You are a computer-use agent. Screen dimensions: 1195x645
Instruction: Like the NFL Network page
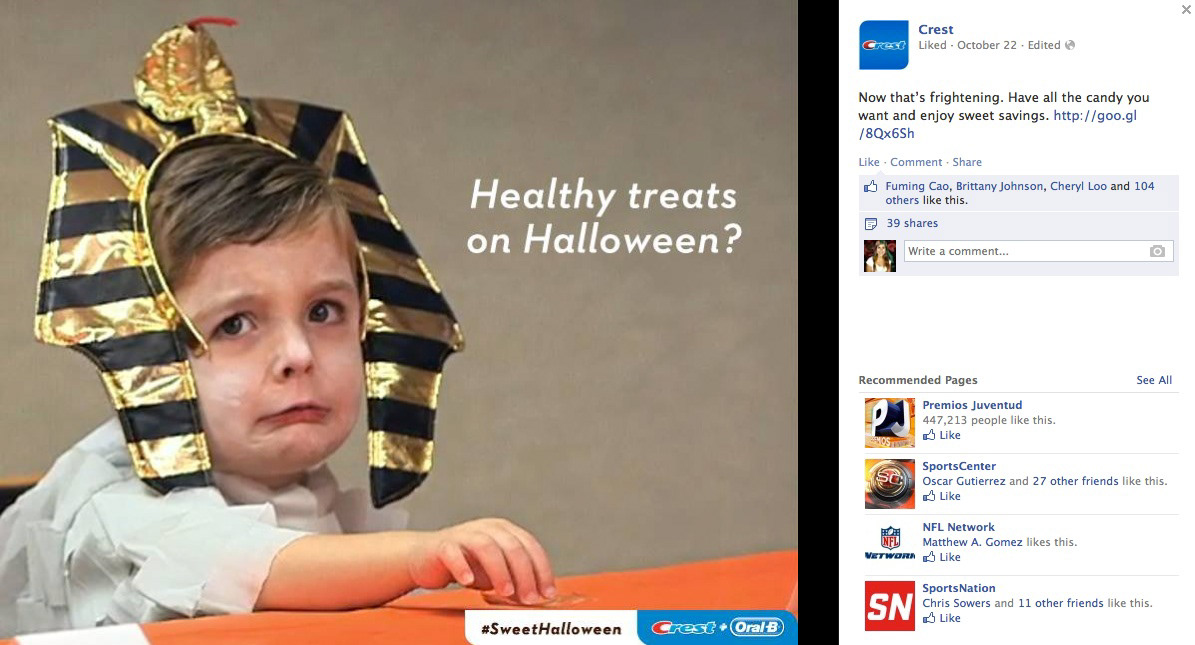pyautogui.click(x=942, y=557)
